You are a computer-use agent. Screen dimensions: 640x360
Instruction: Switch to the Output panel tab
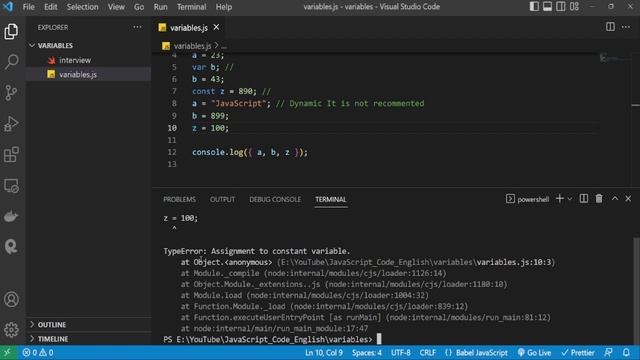tap(222, 199)
